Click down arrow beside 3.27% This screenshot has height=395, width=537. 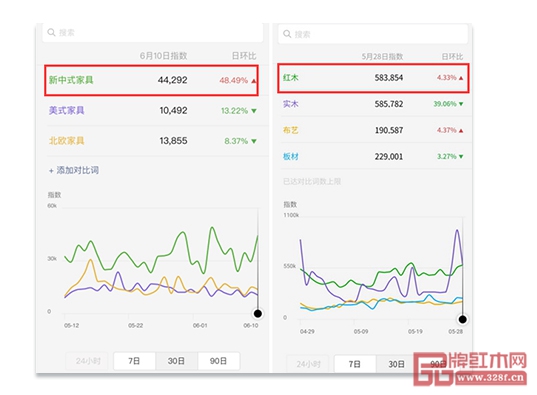[x=461, y=157]
